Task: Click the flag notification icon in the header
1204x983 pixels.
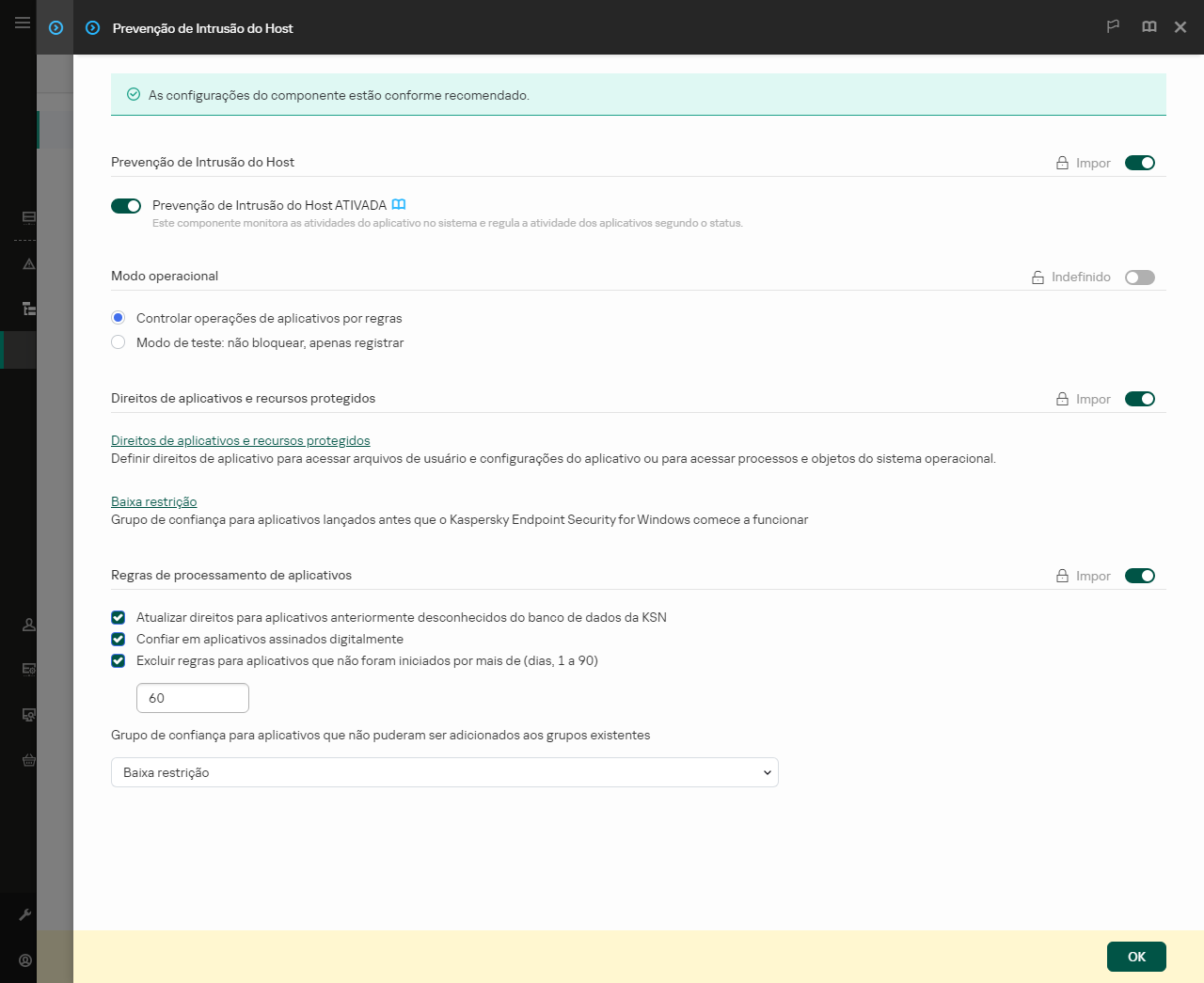Action: click(1113, 26)
